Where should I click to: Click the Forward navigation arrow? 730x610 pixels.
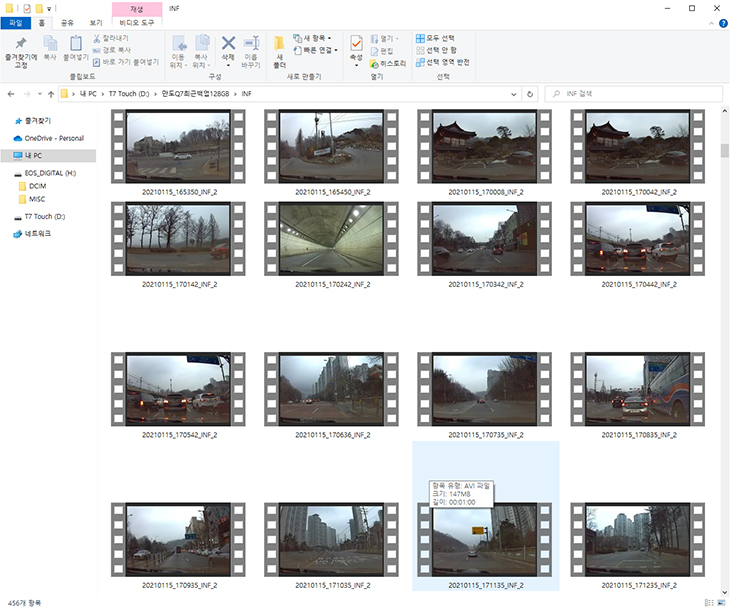[x=27, y=94]
